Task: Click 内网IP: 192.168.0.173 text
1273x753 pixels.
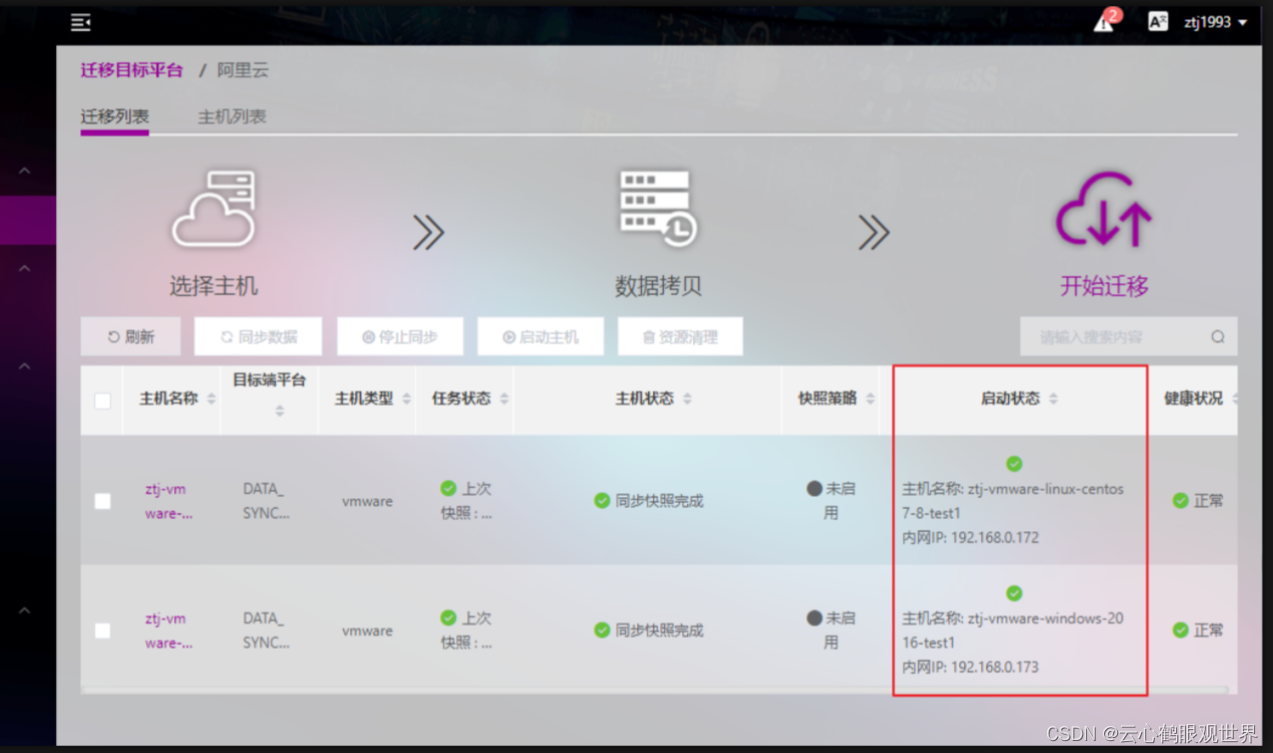Action: coord(970,667)
